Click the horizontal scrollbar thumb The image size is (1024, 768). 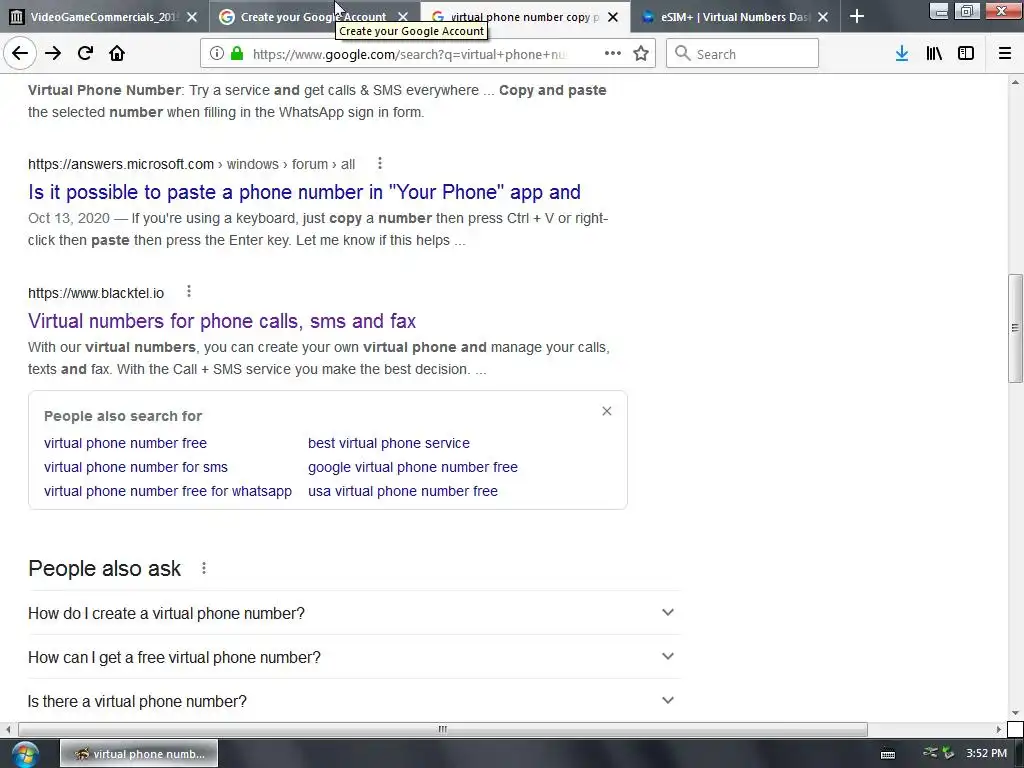443,729
